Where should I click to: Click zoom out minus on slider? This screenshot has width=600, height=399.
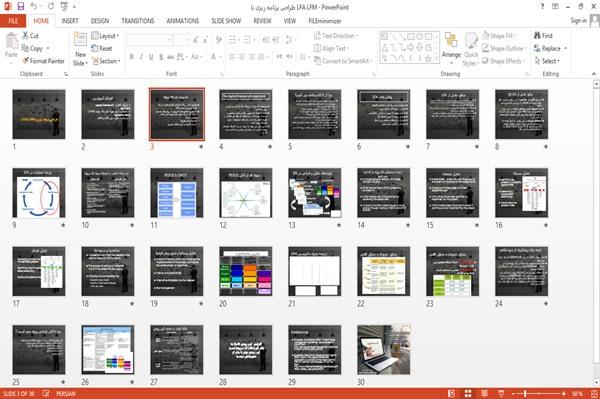pyautogui.click(x=514, y=393)
